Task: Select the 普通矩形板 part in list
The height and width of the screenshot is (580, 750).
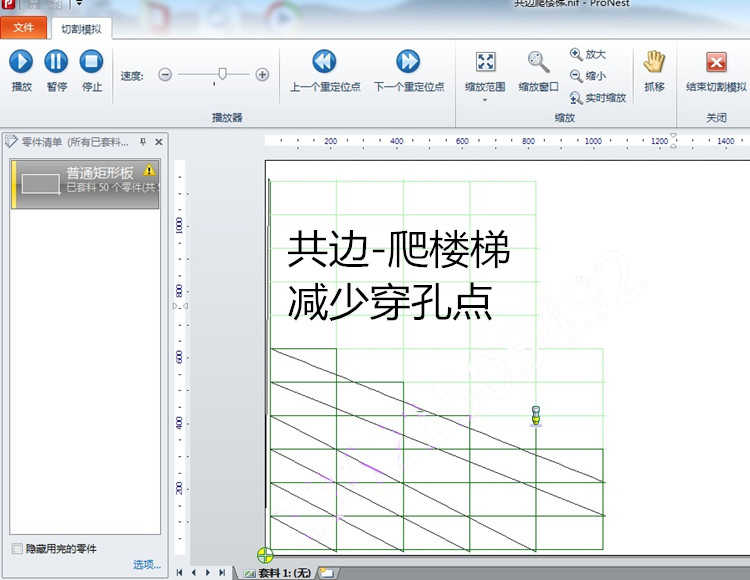Action: point(85,184)
